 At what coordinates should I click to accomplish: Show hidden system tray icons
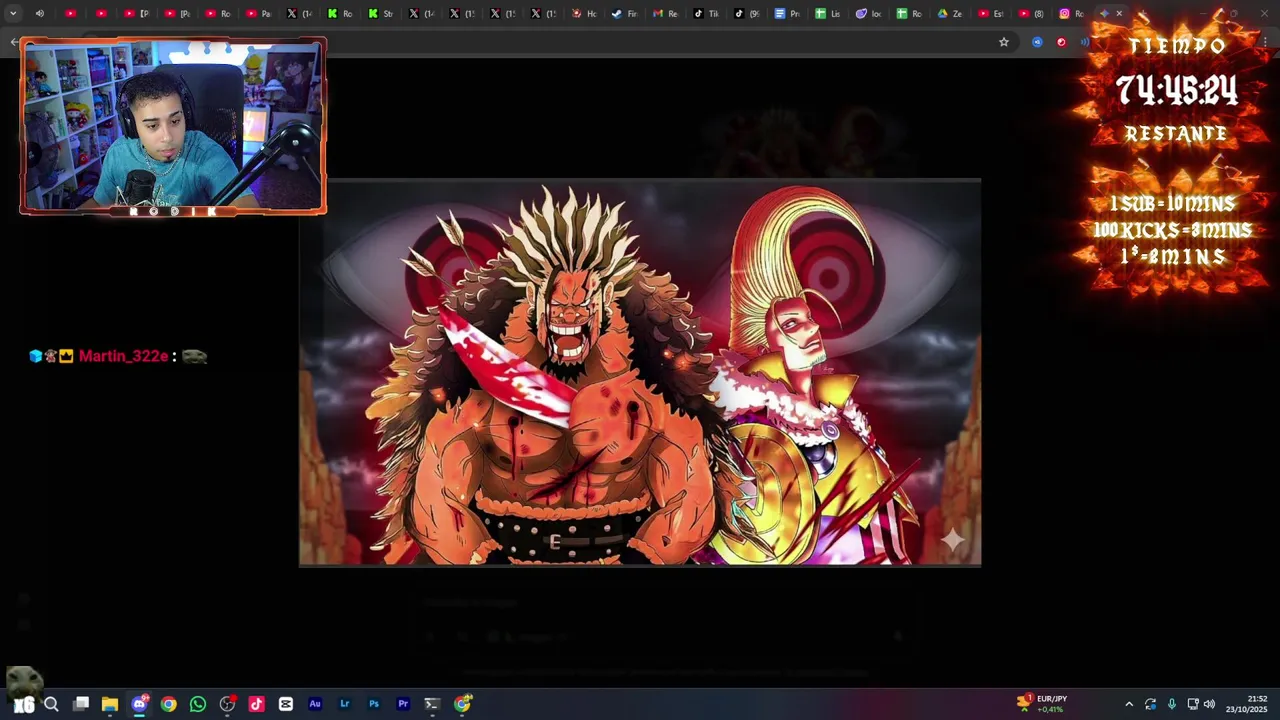coord(1129,704)
